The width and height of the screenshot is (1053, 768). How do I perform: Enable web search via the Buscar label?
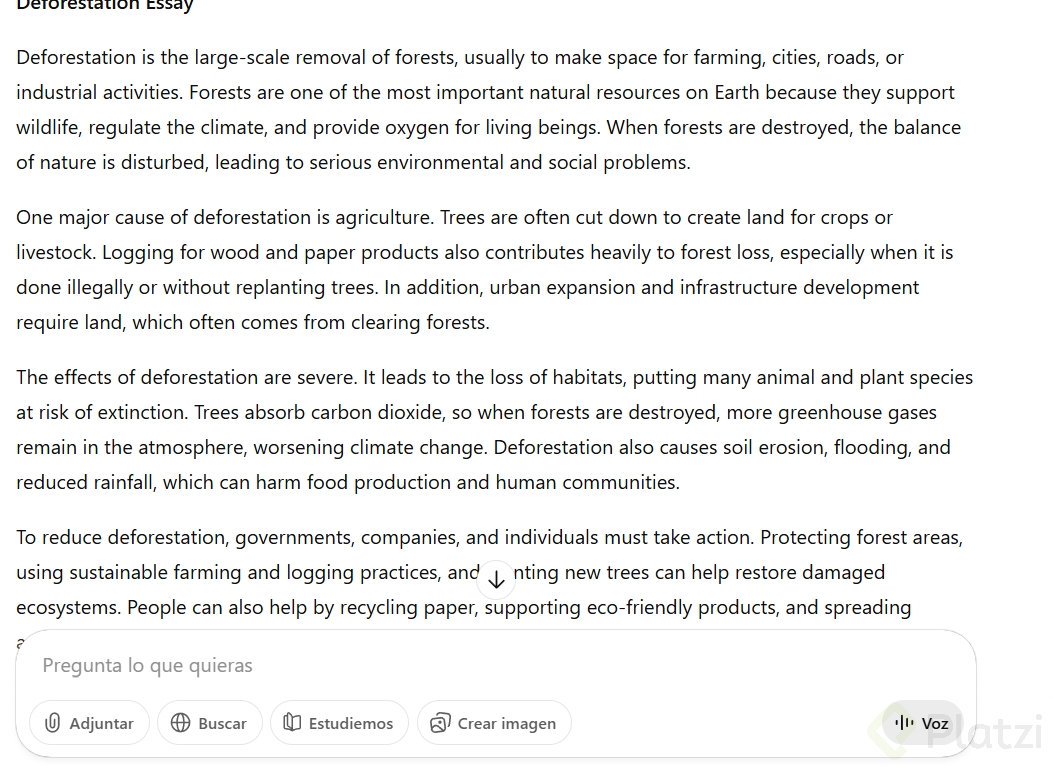tap(222, 724)
